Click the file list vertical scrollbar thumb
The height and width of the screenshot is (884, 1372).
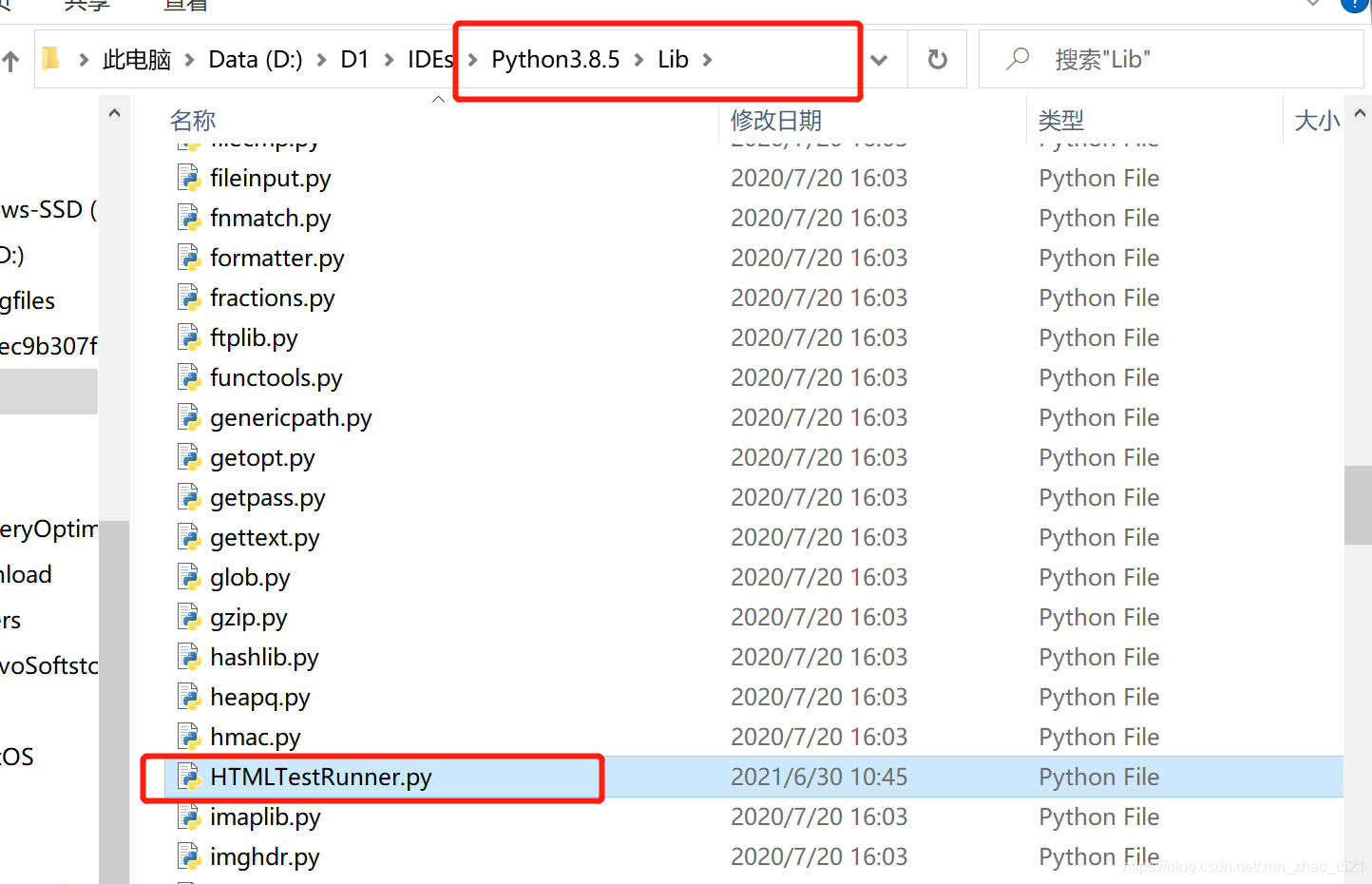pyautogui.click(x=1358, y=505)
